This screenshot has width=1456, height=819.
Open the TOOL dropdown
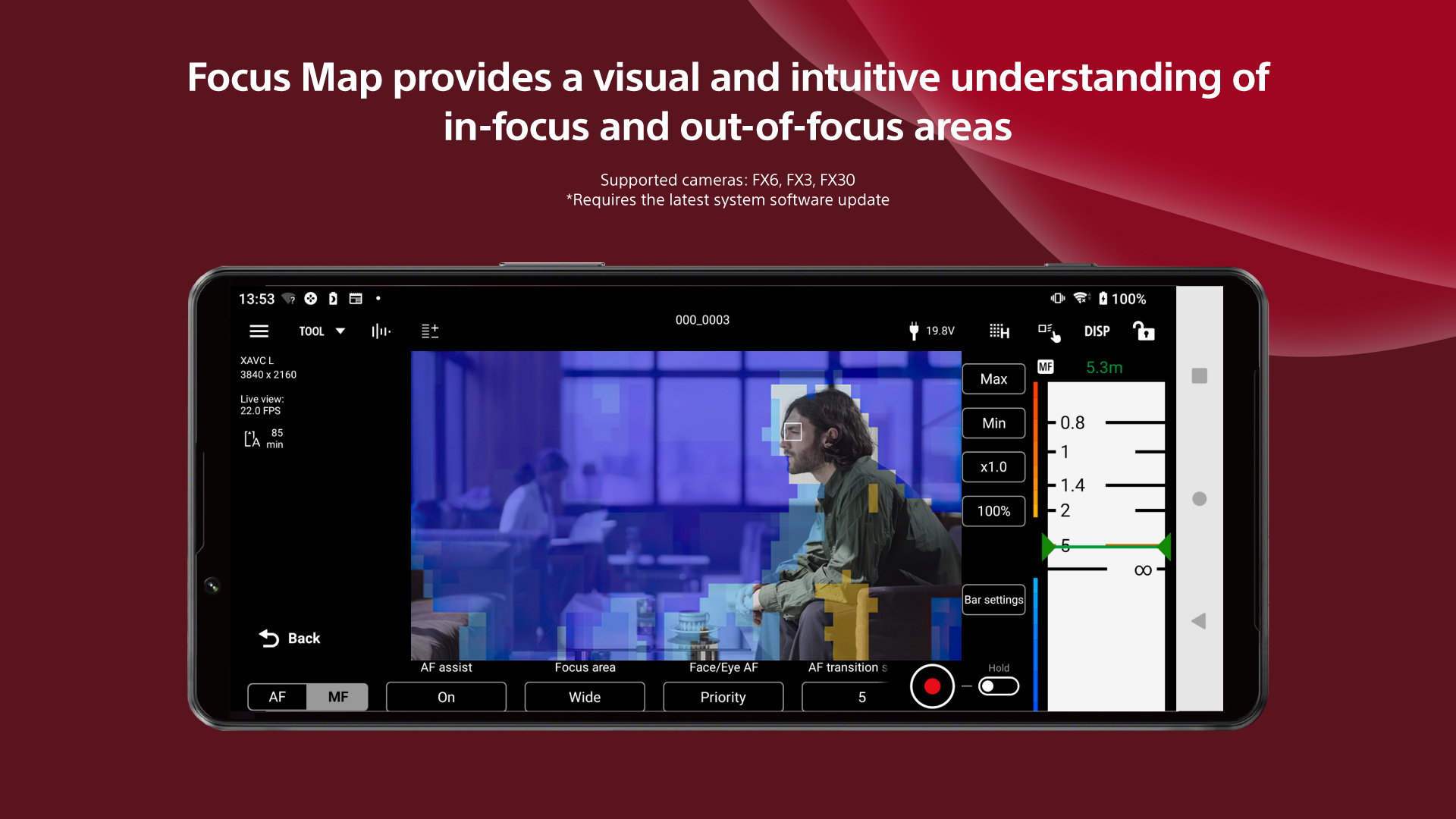[320, 331]
